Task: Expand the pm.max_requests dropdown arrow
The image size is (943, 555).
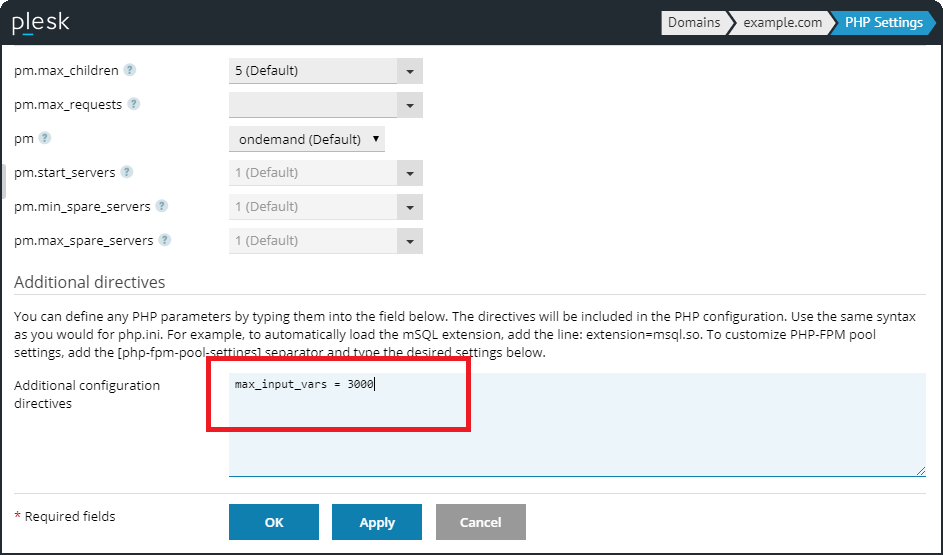Action: click(410, 105)
